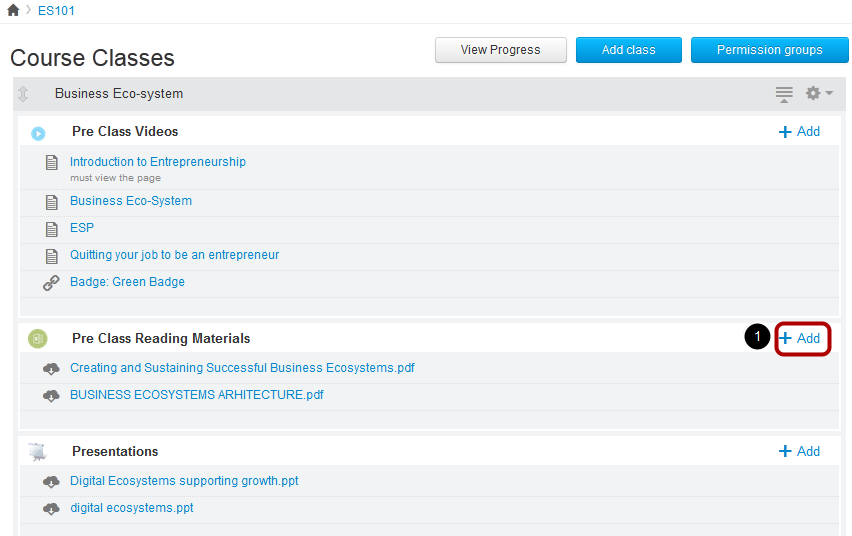Select the Business Eco-system class header
852x536 pixels.
click(119, 94)
